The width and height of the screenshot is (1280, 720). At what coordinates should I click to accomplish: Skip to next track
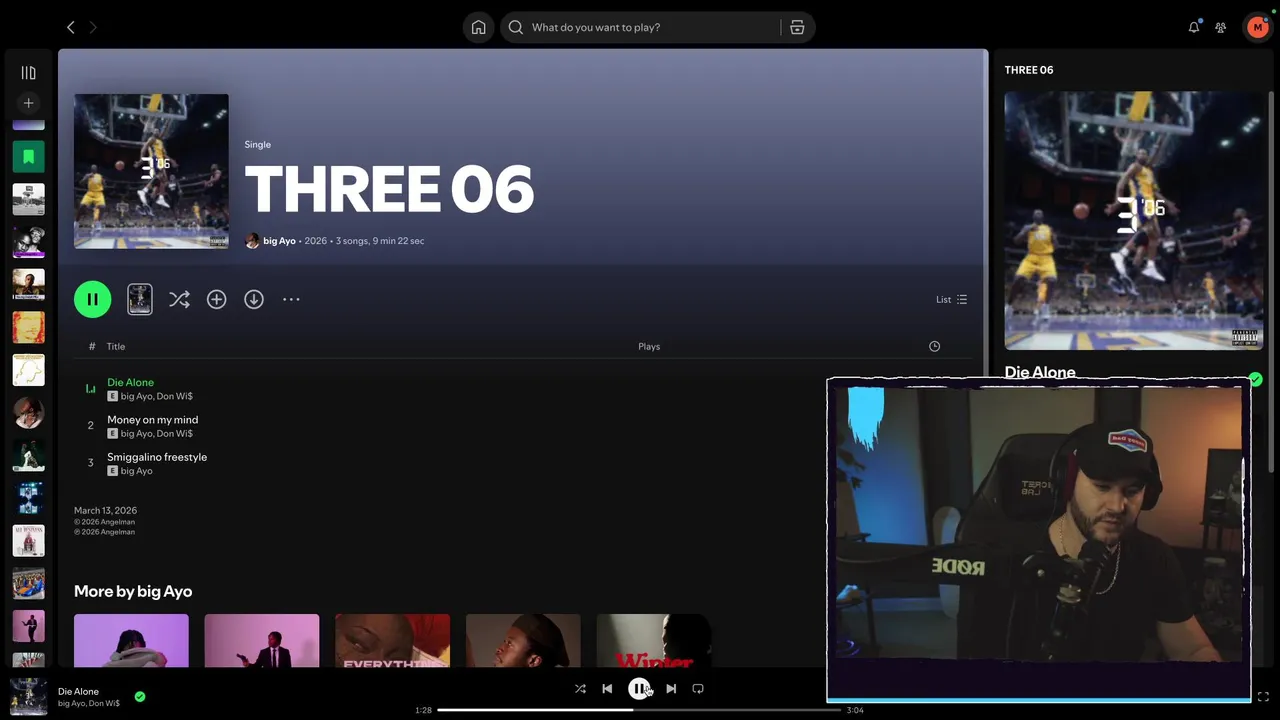[x=671, y=689]
